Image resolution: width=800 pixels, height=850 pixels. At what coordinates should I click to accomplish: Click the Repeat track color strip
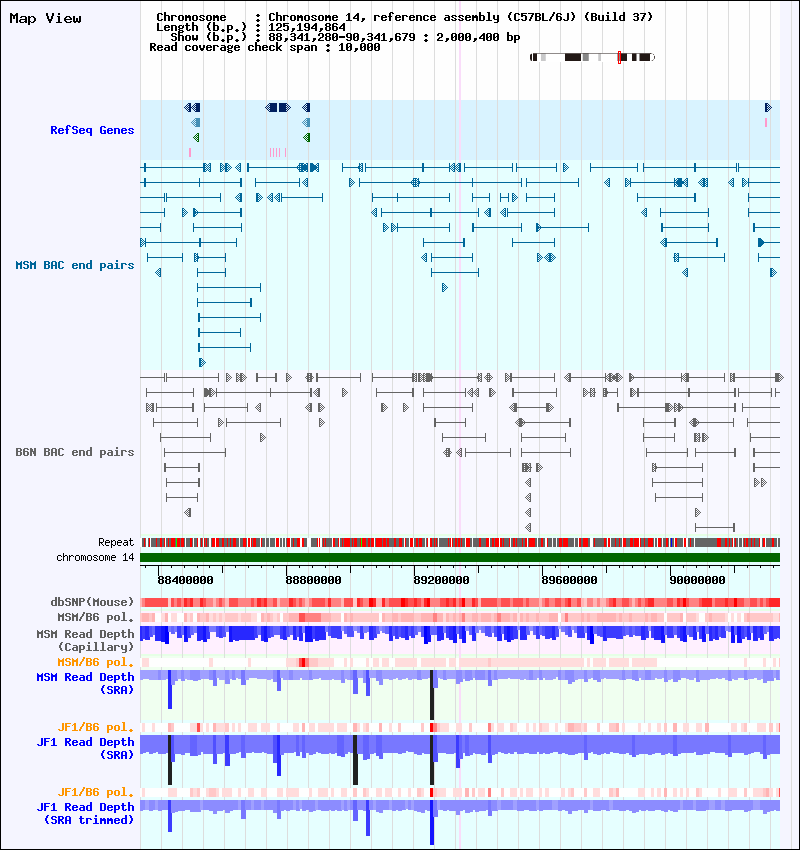(x=460, y=542)
